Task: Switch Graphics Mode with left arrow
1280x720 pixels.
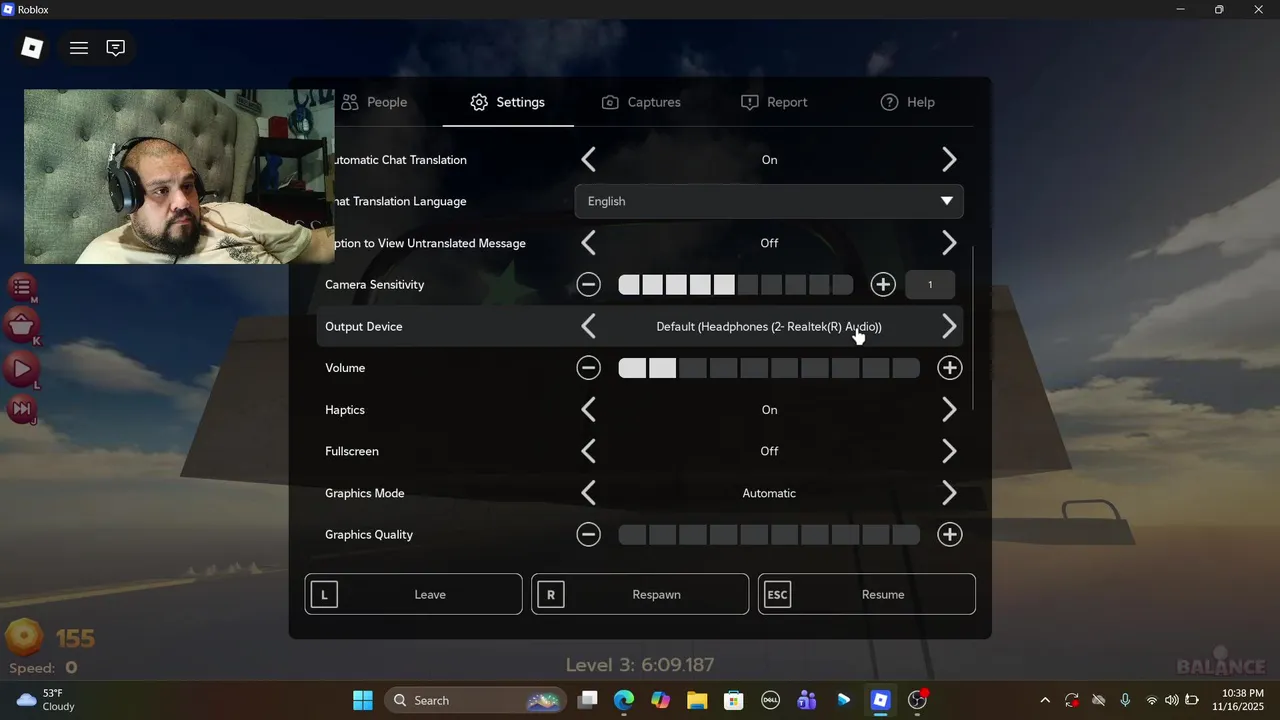Action: pyautogui.click(x=588, y=493)
